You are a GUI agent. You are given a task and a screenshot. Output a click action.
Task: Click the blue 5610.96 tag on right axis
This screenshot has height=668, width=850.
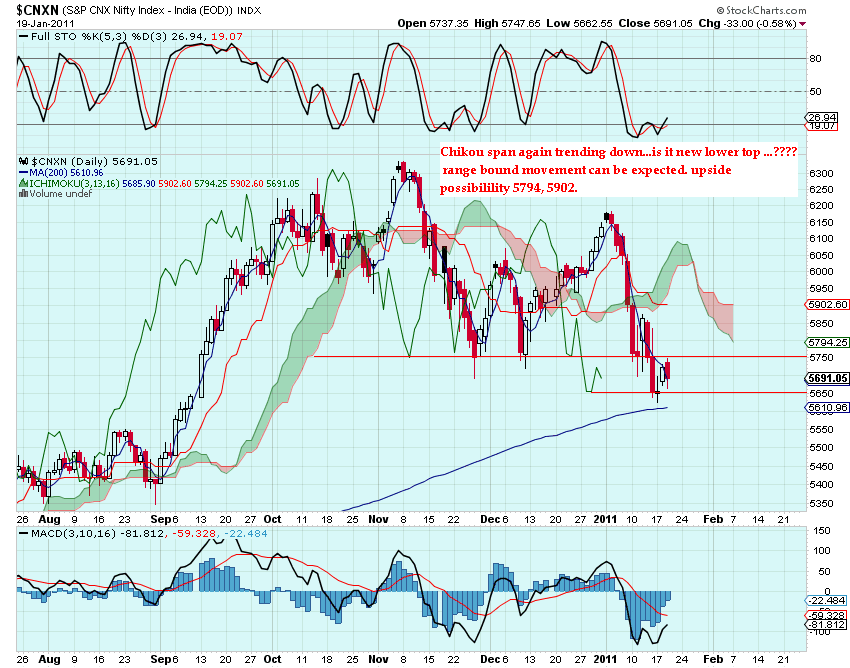828,408
